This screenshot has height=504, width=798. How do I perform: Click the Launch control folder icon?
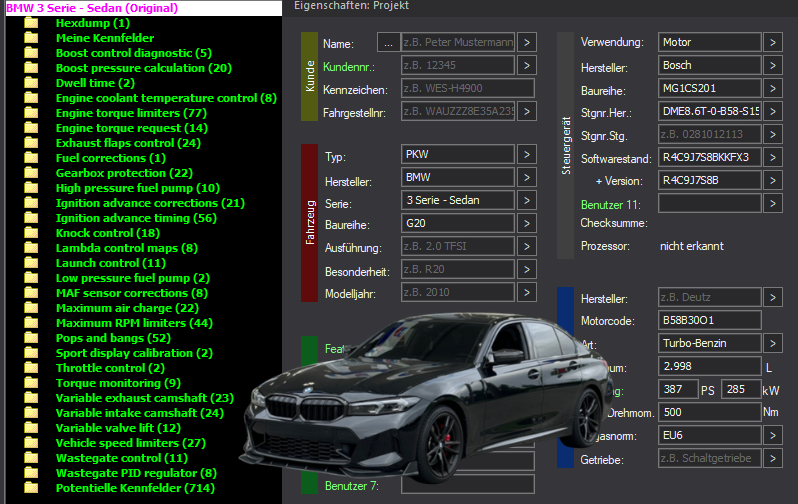(32, 263)
